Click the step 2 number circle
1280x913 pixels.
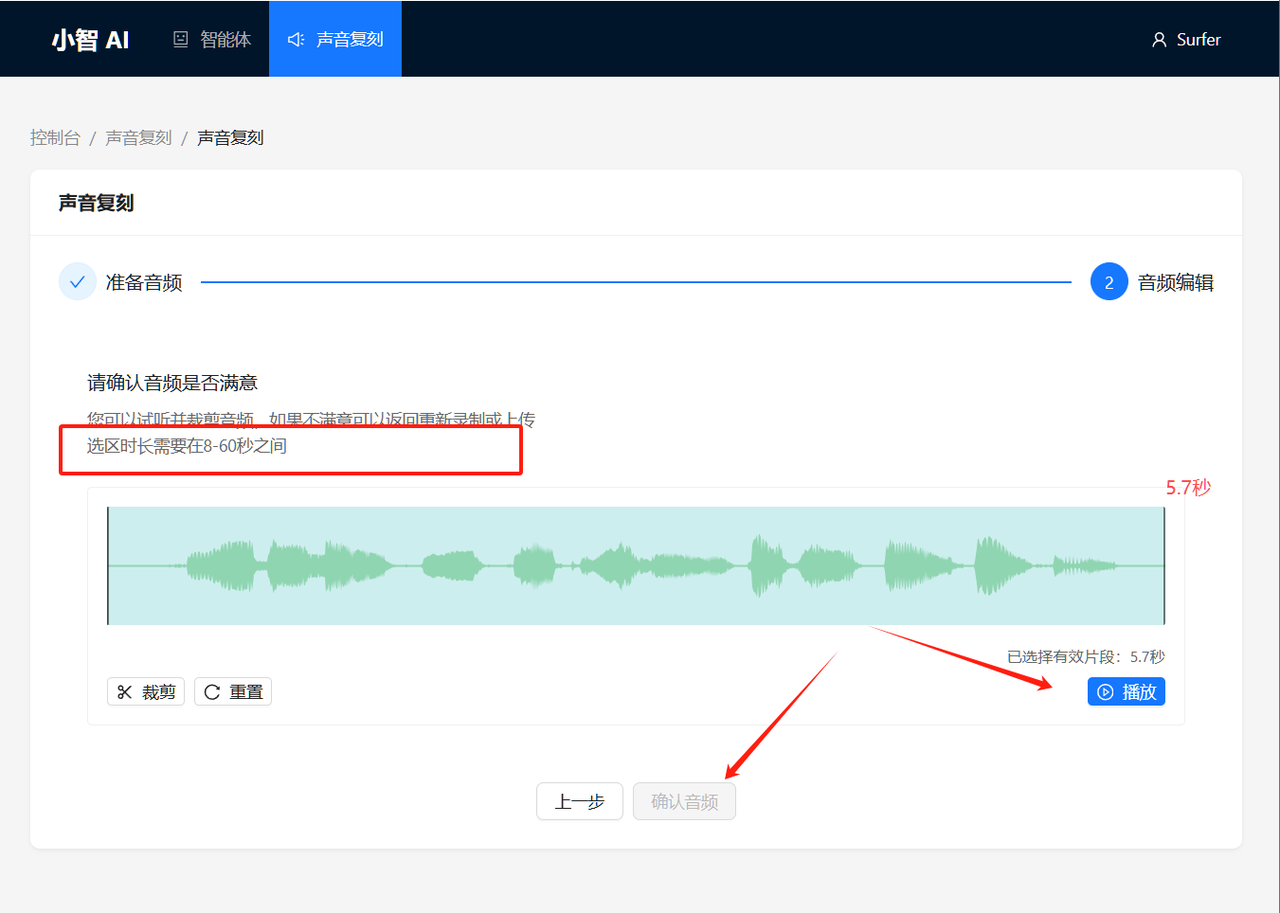1108,283
